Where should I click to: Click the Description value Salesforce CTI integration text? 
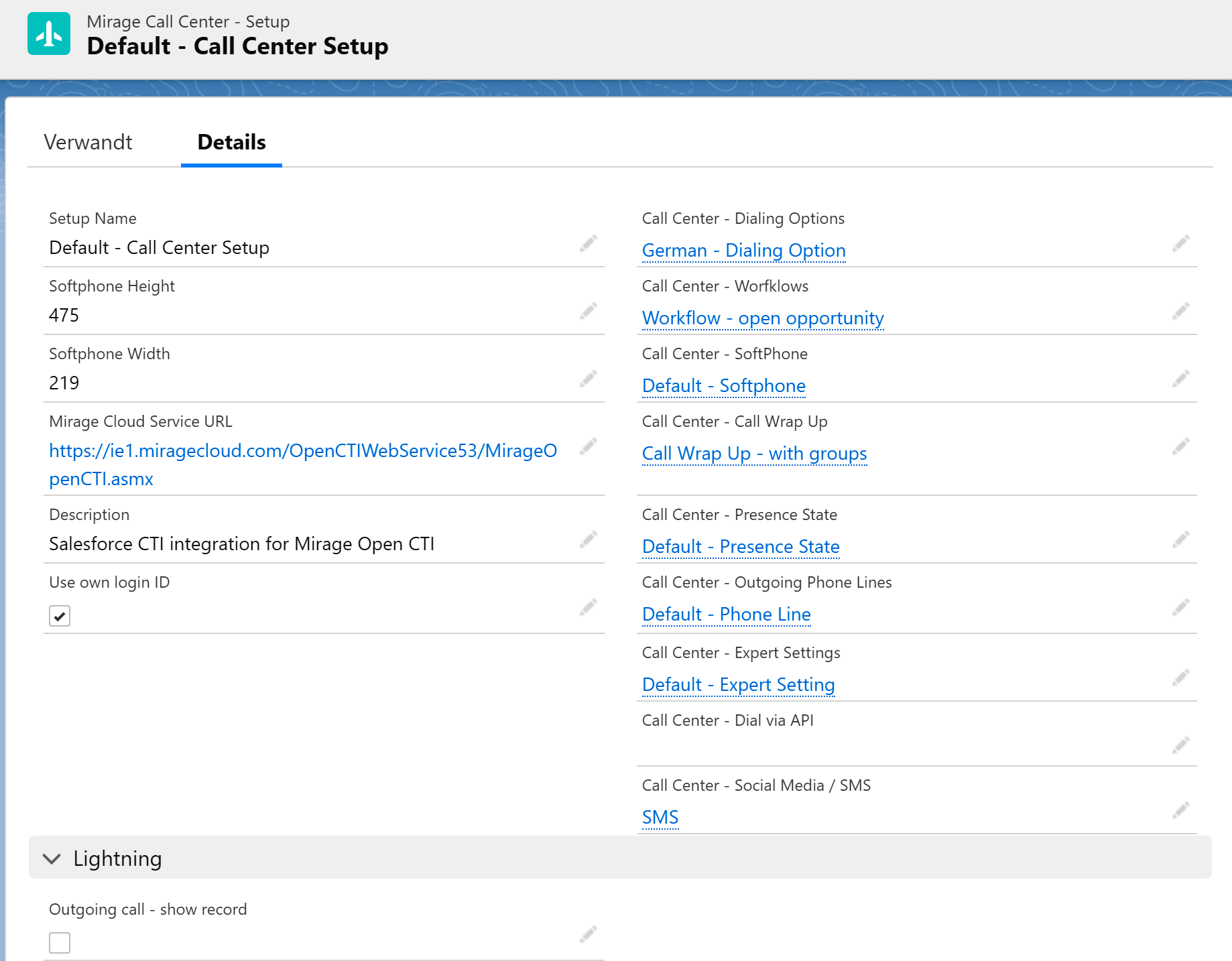click(242, 543)
